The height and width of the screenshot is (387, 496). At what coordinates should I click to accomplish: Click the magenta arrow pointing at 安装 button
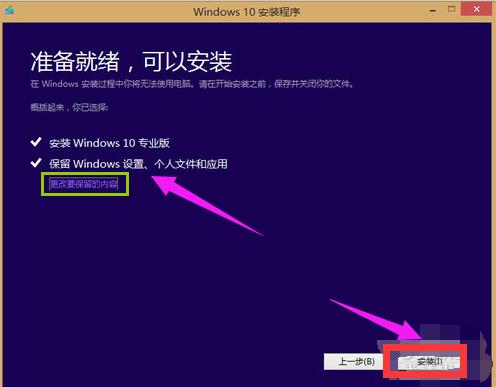pyautogui.click(x=378, y=321)
